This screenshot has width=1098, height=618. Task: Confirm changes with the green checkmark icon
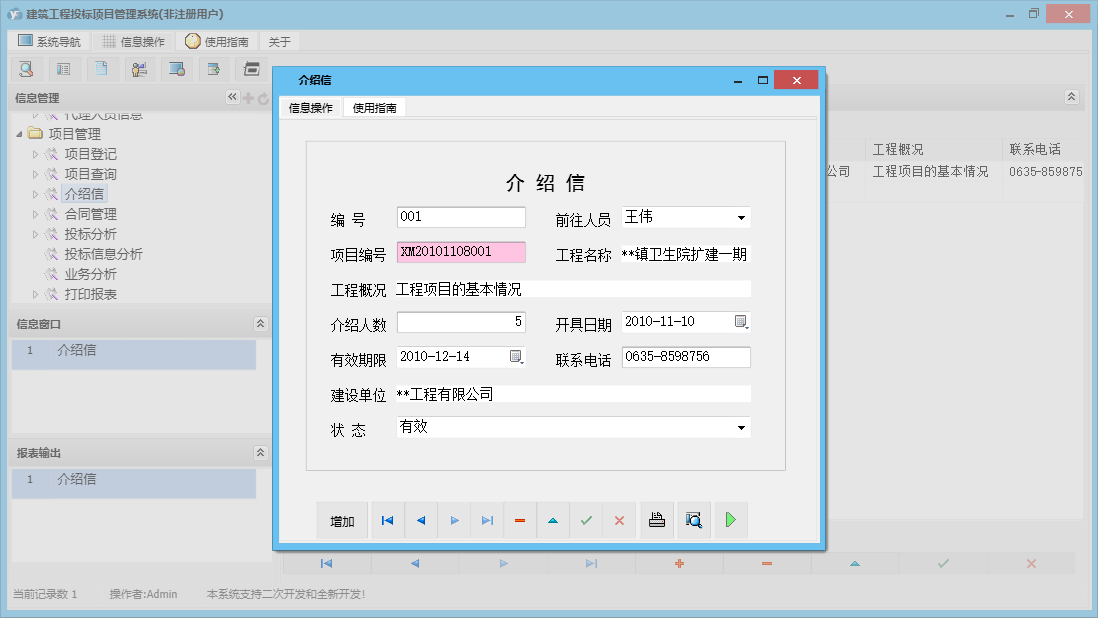[x=587, y=520]
